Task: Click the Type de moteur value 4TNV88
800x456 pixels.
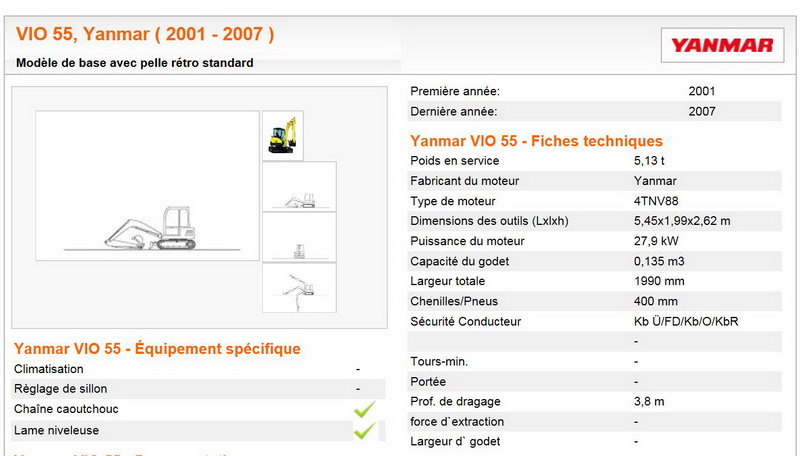Action: (x=653, y=201)
